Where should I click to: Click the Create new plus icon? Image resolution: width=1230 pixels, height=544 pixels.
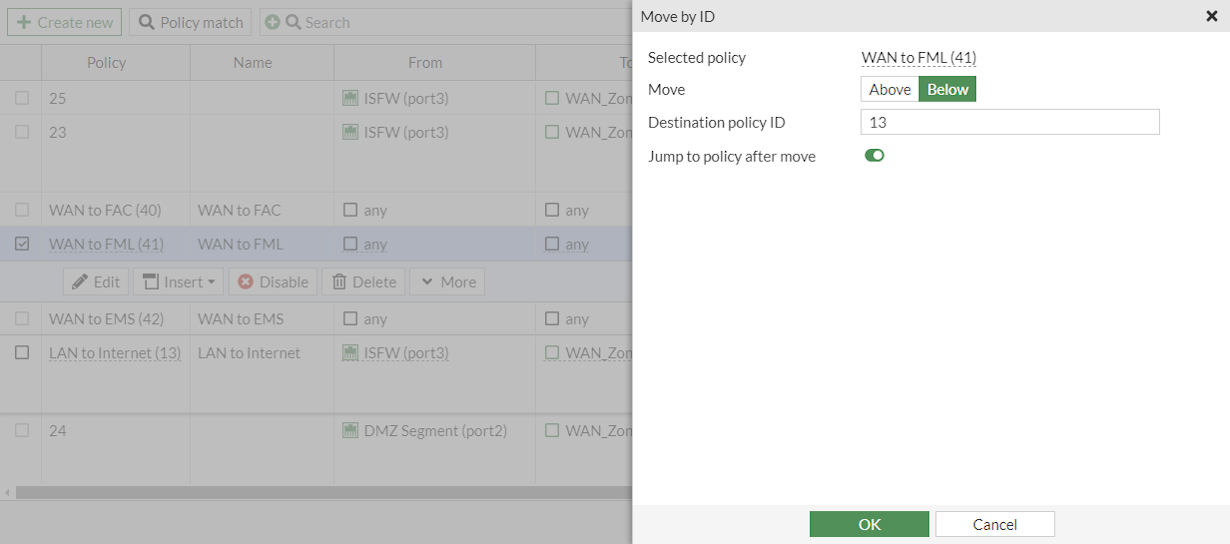click(24, 22)
